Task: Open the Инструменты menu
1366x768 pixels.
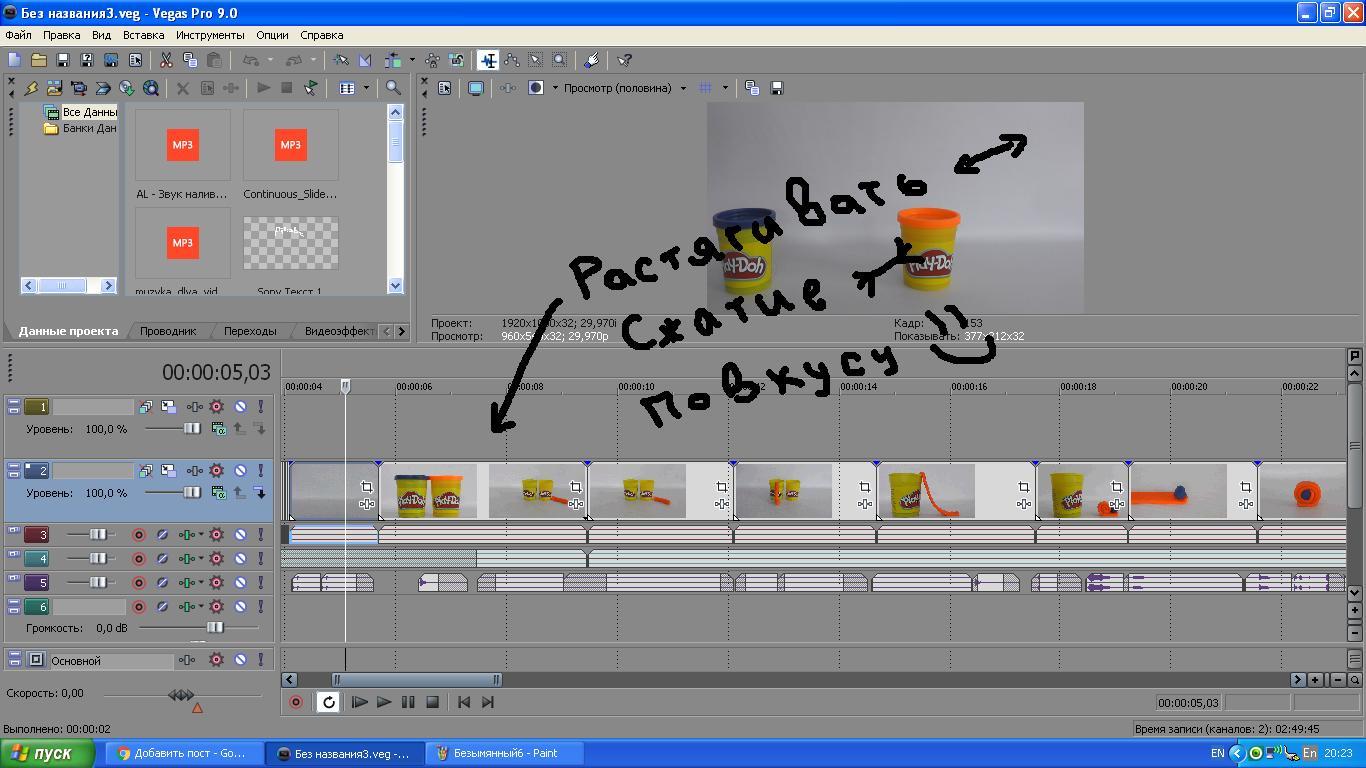Action: pos(210,35)
